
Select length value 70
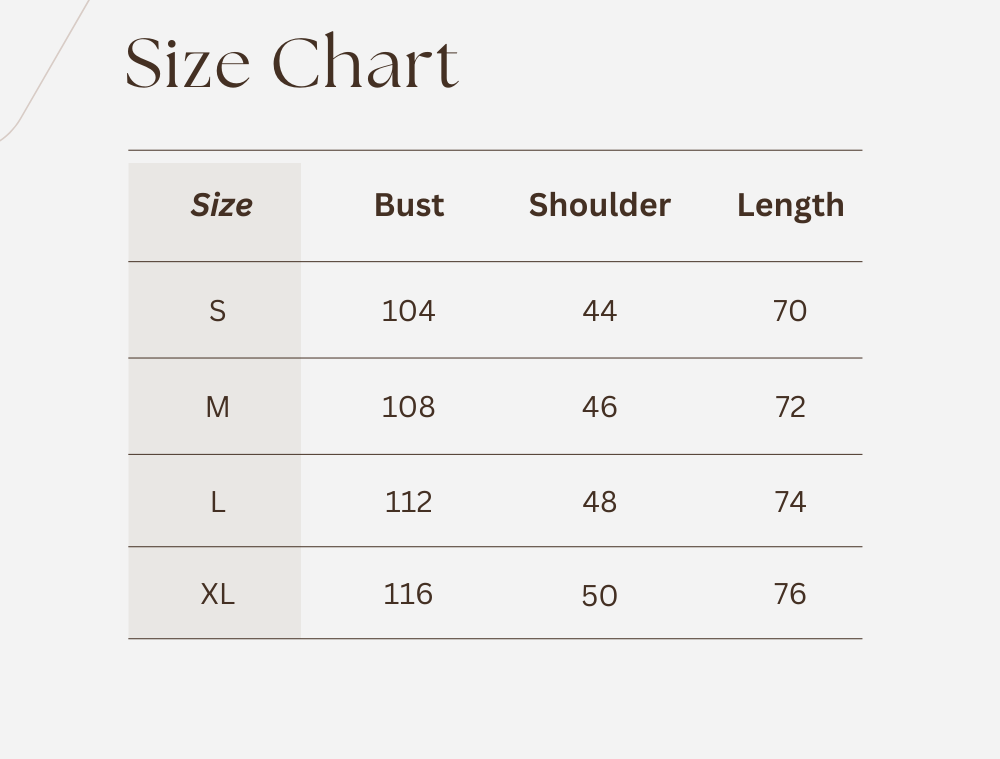pos(789,311)
